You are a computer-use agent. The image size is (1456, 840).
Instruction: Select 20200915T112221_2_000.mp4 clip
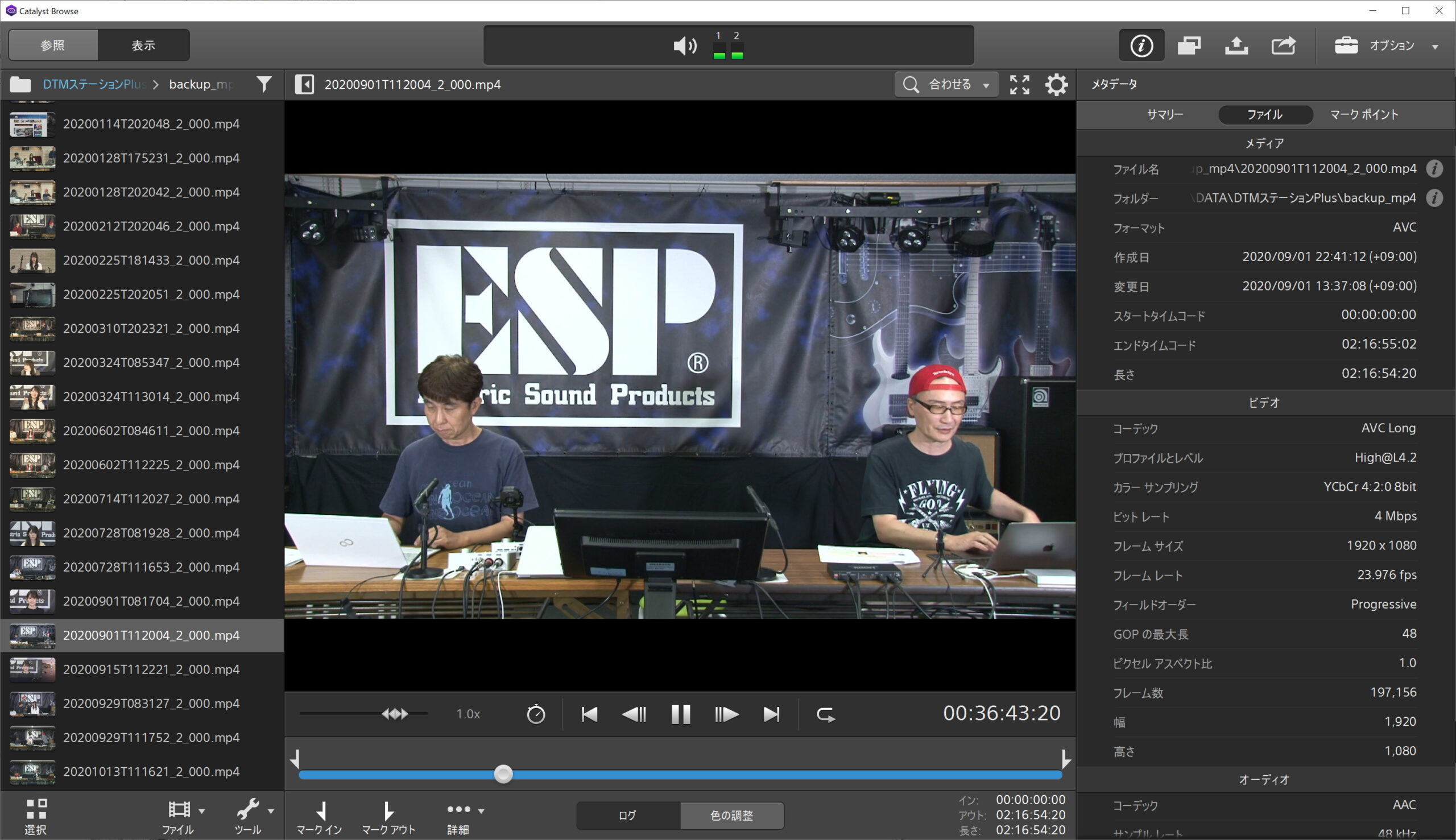pyautogui.click(x=142, y=669)
